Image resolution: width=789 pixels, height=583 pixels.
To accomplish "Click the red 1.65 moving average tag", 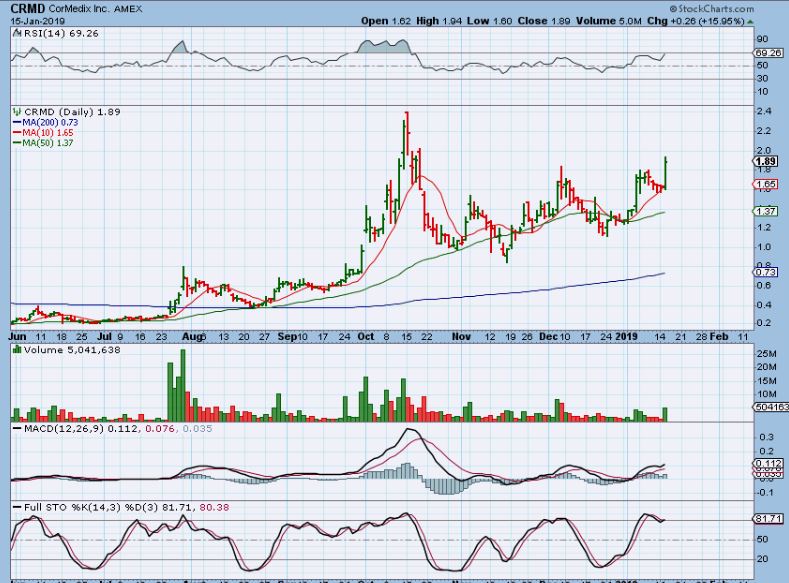I will [x=765, y=185].
